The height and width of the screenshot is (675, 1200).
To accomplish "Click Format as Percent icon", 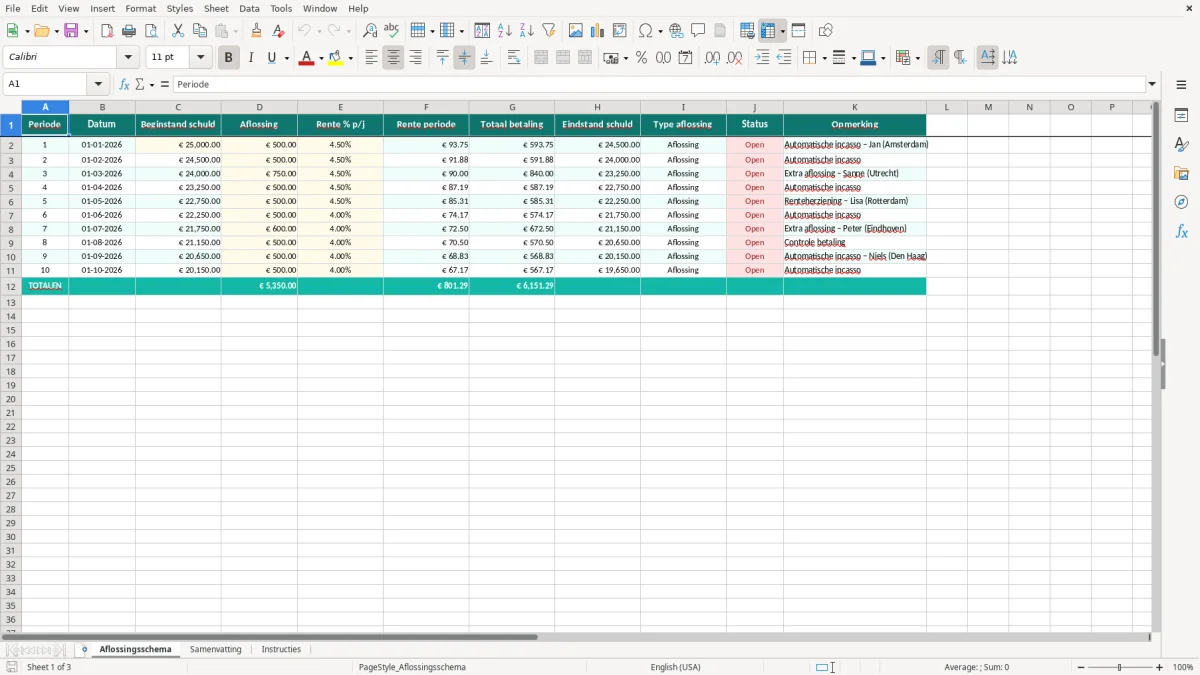I will click(x=641, y=58).
